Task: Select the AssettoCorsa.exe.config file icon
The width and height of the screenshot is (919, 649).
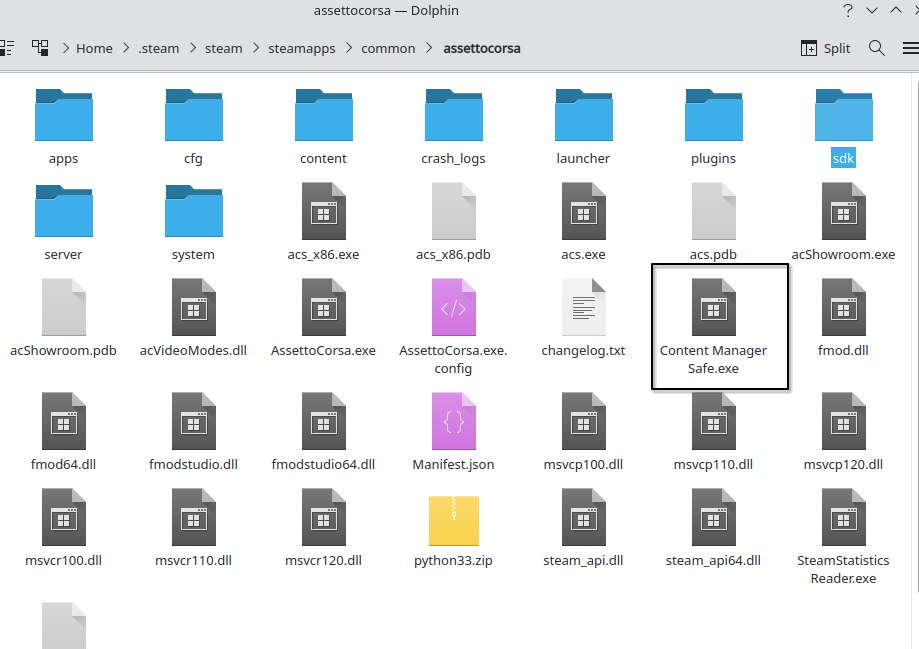Action: tap(453, 308)
